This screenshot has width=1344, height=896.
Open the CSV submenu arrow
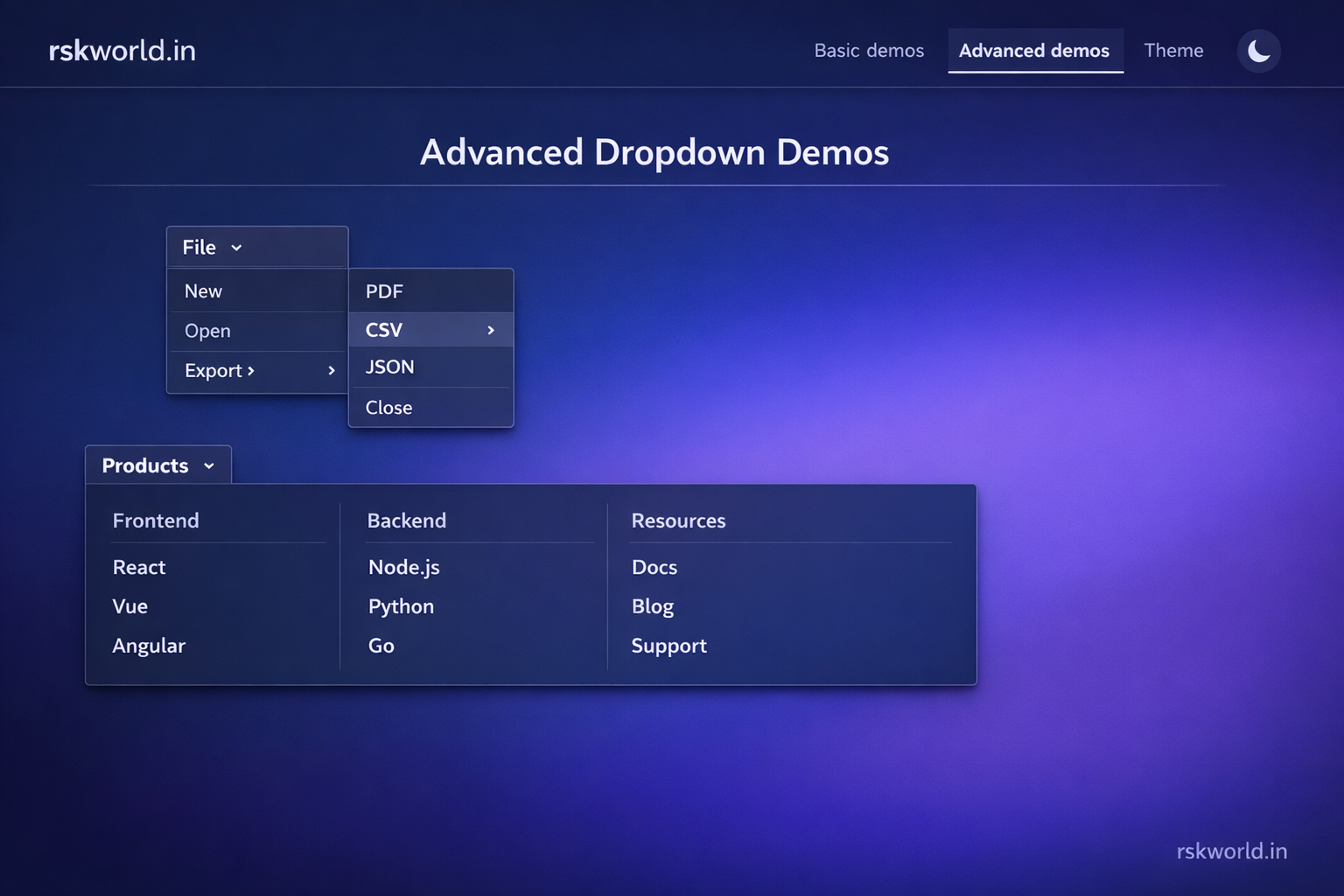point(490,330)
